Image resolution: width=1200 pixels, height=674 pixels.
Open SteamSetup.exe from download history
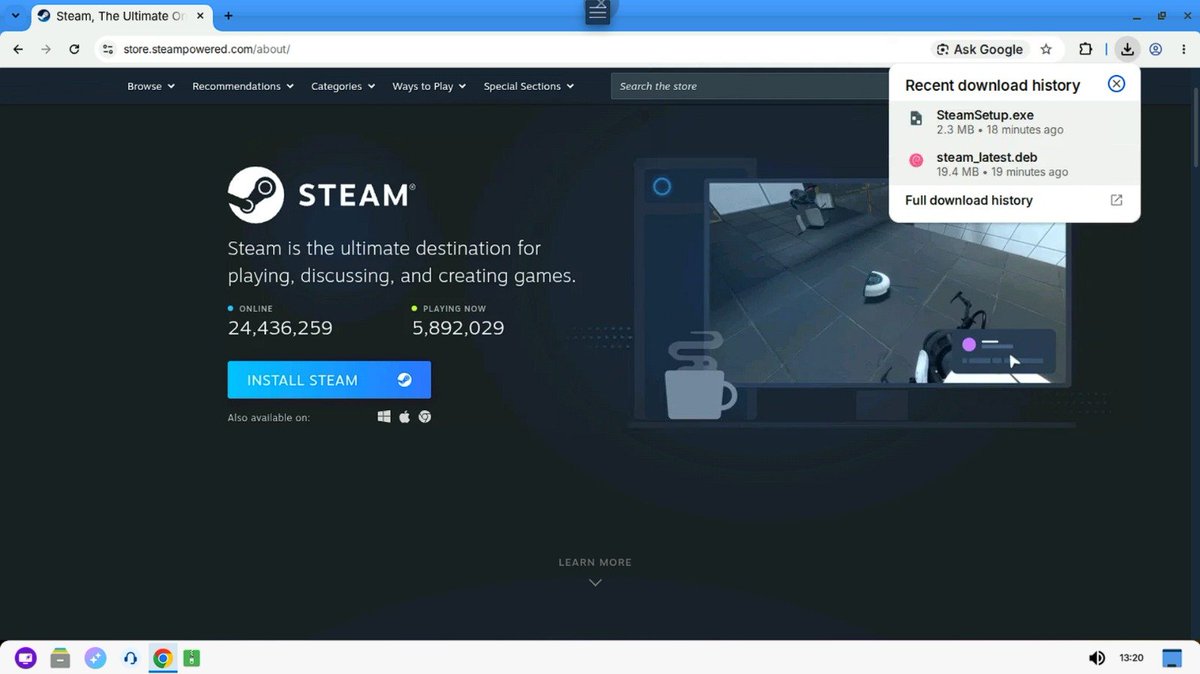click(1014, 122)
